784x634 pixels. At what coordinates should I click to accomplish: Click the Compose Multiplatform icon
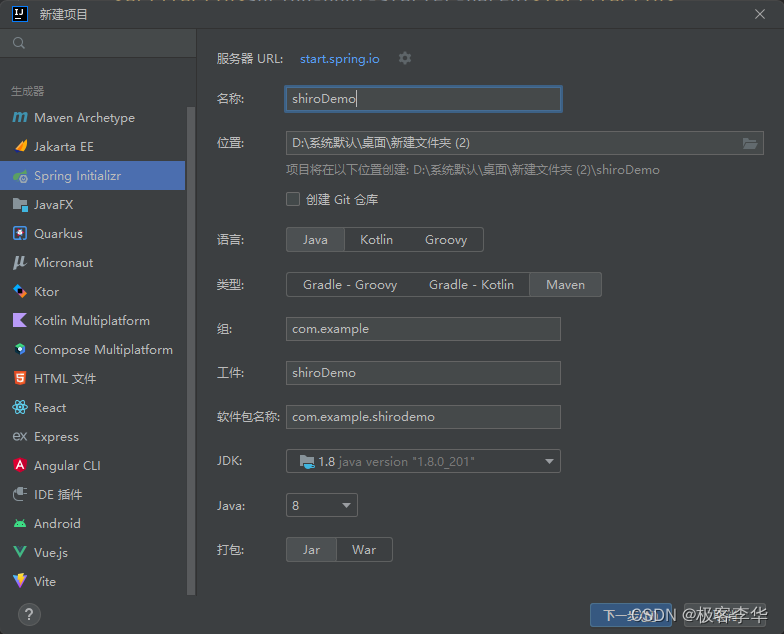[20, 349]
